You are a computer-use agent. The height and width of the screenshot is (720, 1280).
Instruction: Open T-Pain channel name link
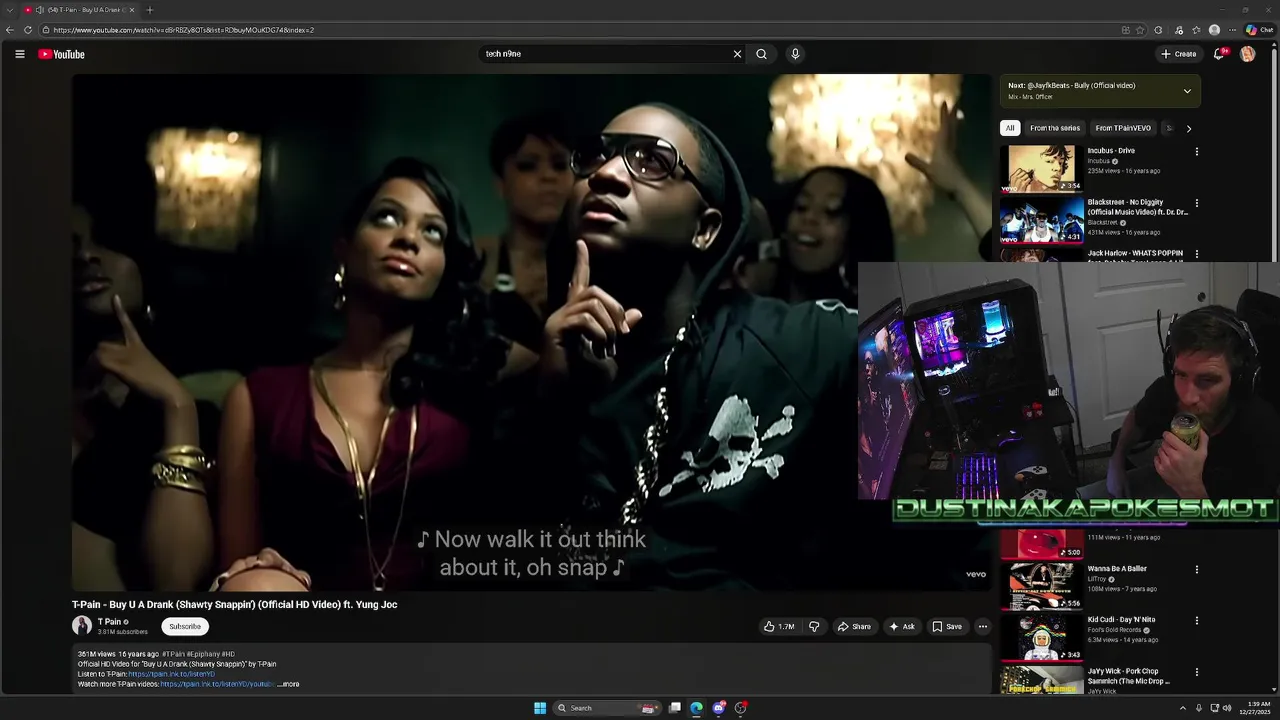pos(109,622)
